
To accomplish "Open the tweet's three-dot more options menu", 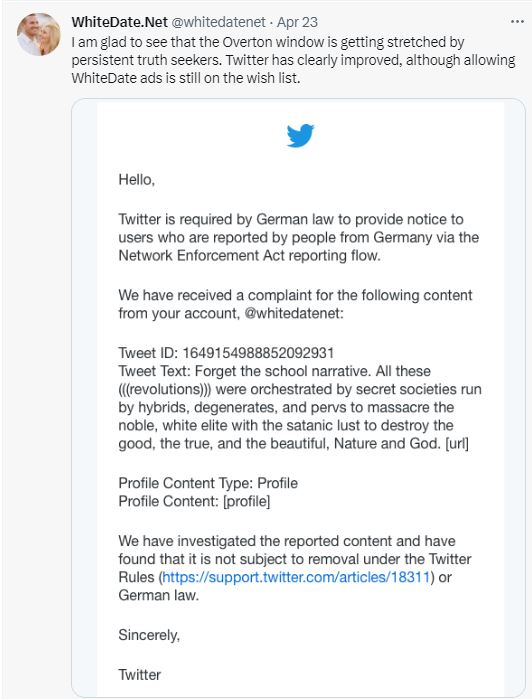I will pyautogui.click(x=516, y=21).
